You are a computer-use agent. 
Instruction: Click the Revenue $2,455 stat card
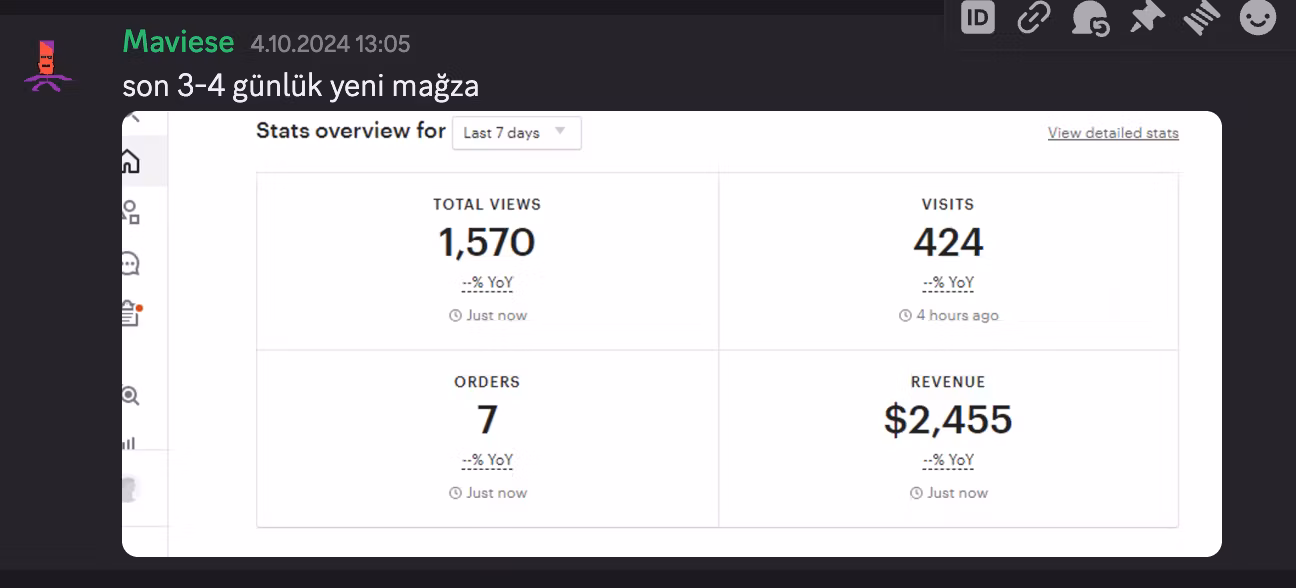(x=948, y=438)
